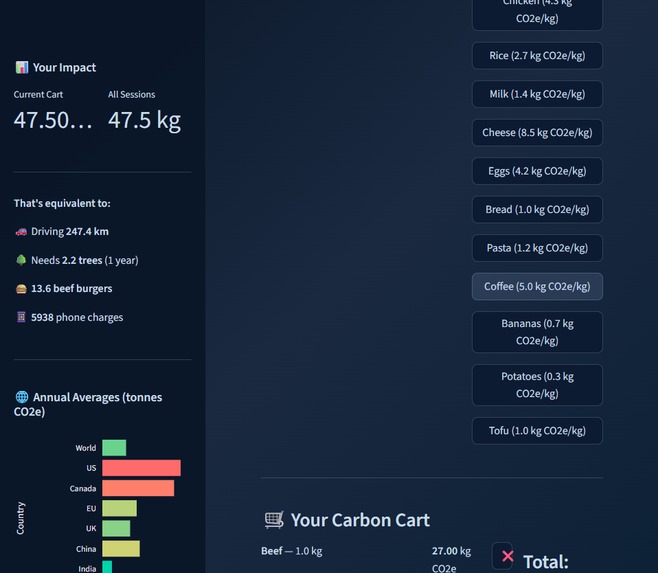Select the Cheese (8.5 kg CO2e/kg) button
The height and width of the screenshot is (573, 658).
coord(537,133)
